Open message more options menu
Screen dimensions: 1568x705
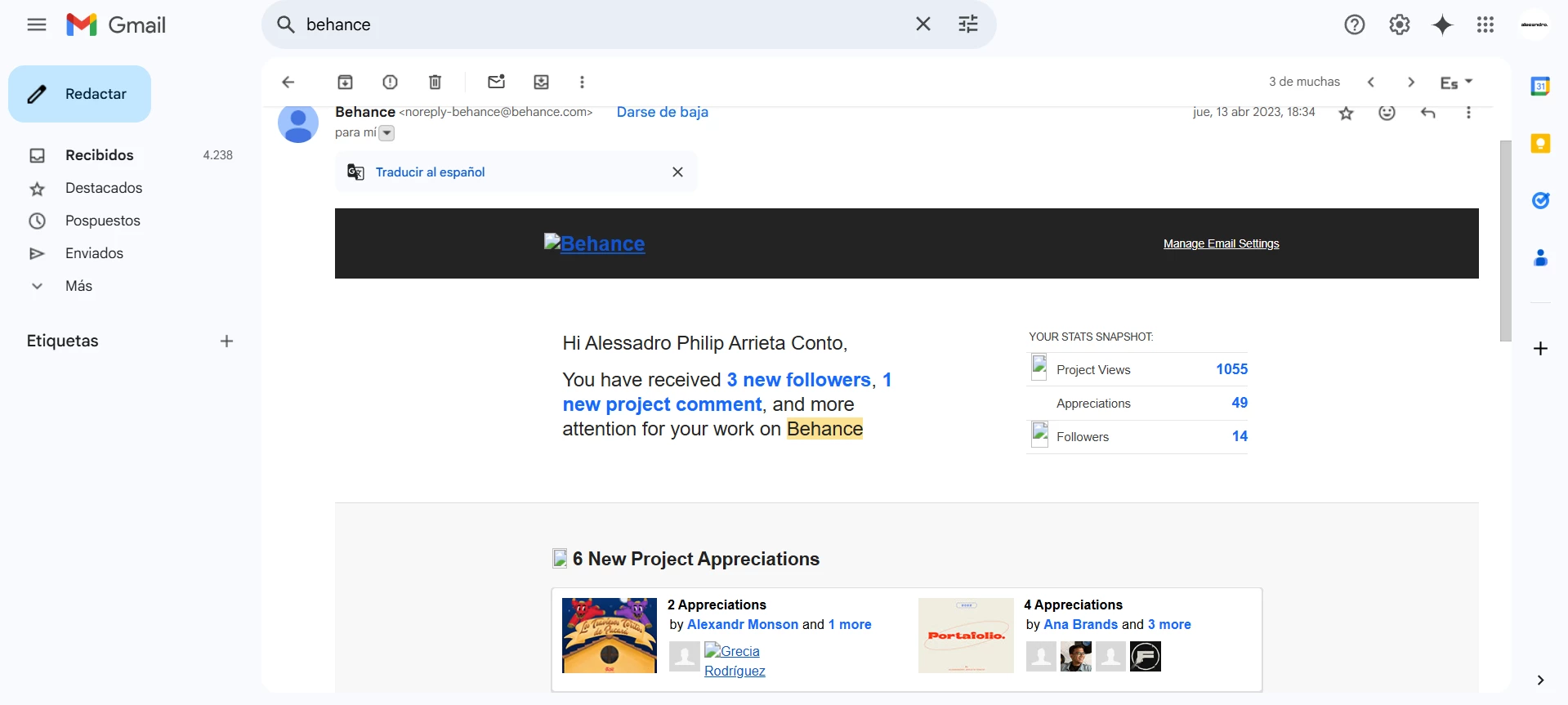[1469, 113]
